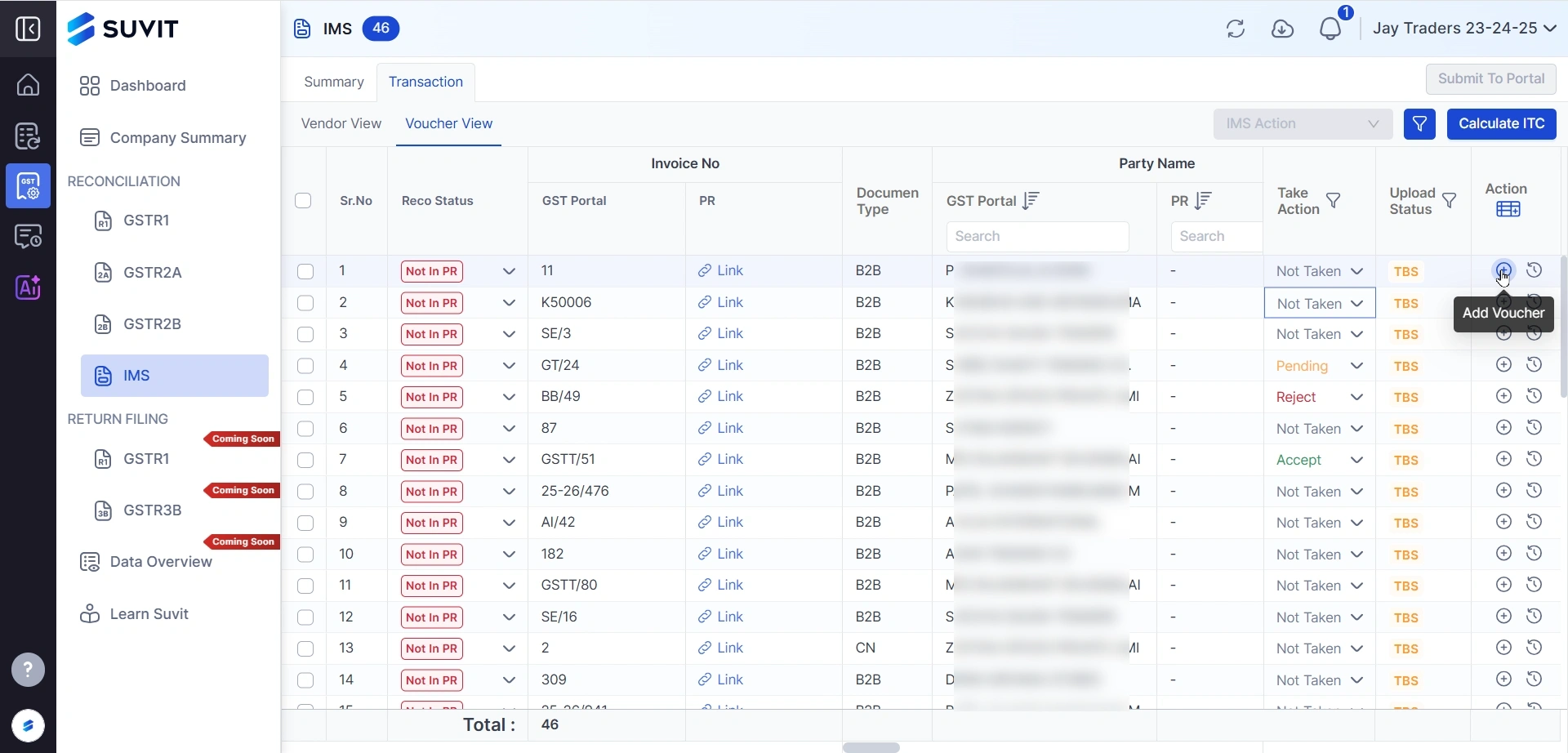Add voucher for invoice 11
This screenshot has height=753, width=1568.
(x=1503, y=270)
